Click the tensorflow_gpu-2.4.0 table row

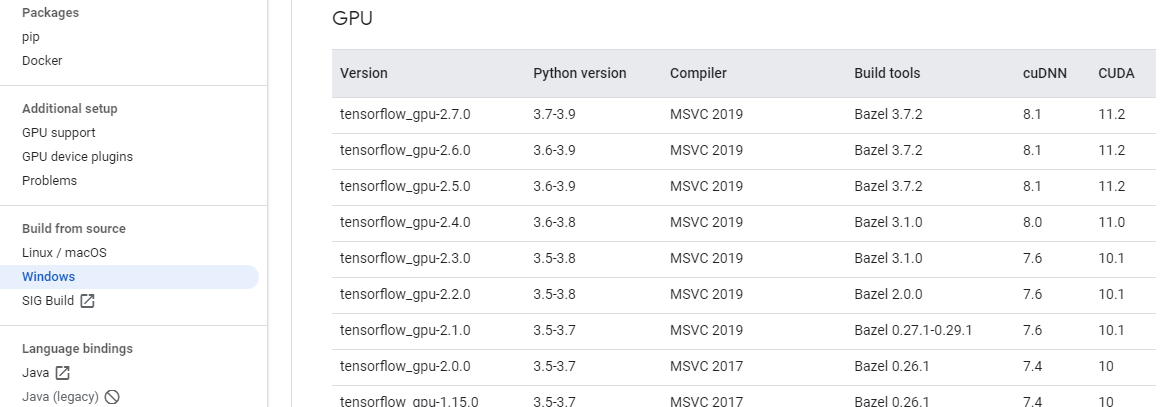(405, 223)
